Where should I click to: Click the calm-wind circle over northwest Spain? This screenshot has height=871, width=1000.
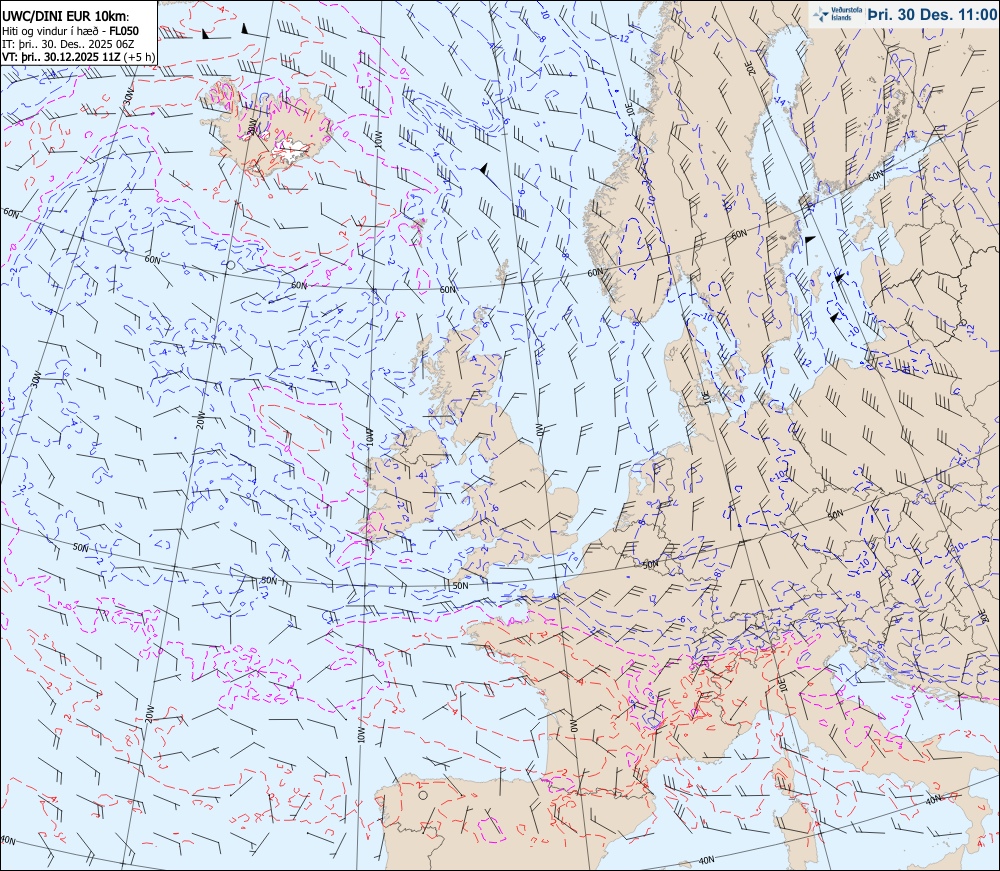pyautogui.click(x=422, y=795)
